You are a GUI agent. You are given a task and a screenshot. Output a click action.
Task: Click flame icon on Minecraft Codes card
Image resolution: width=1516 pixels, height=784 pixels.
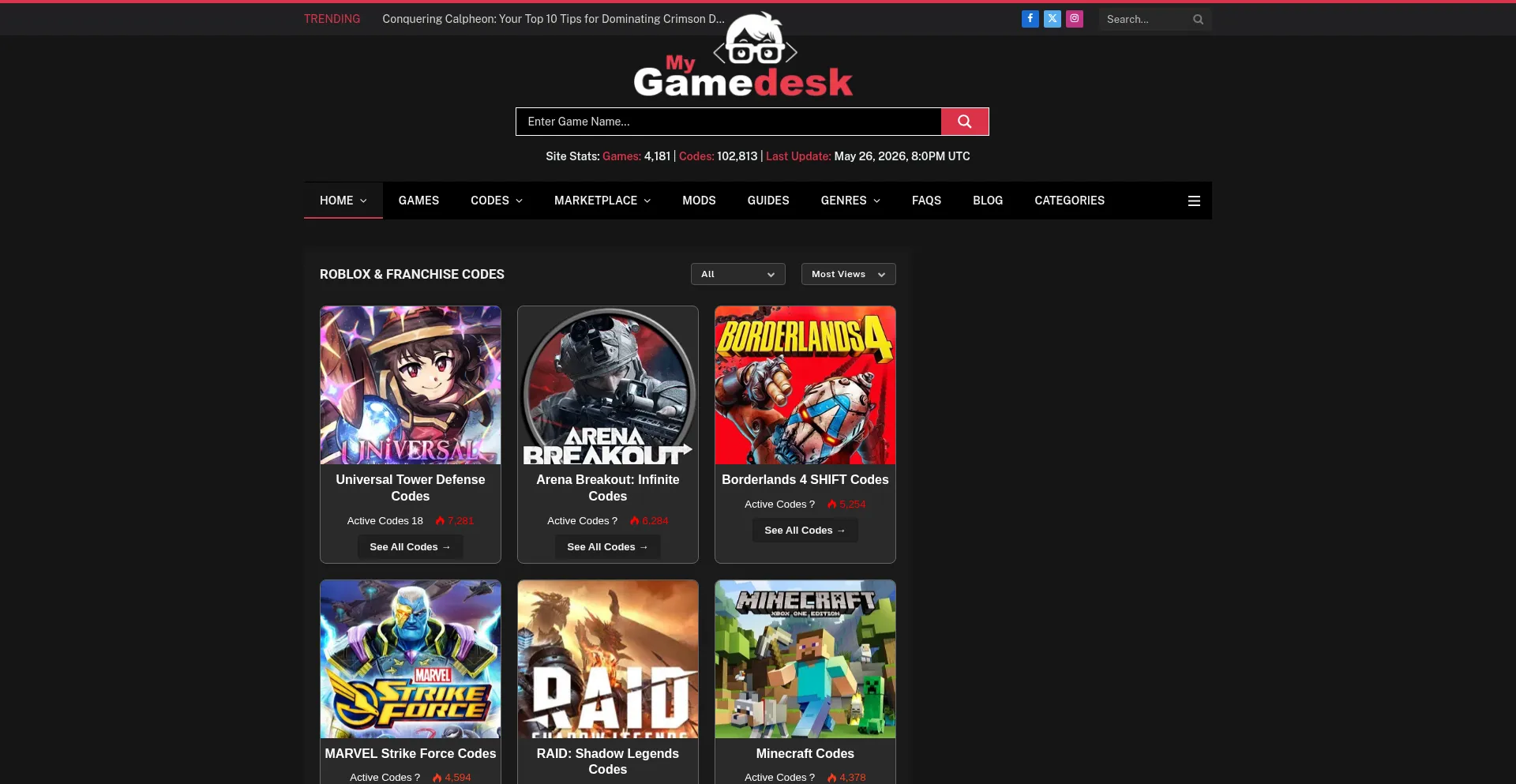pyautogui.click(x=831, y=778)
